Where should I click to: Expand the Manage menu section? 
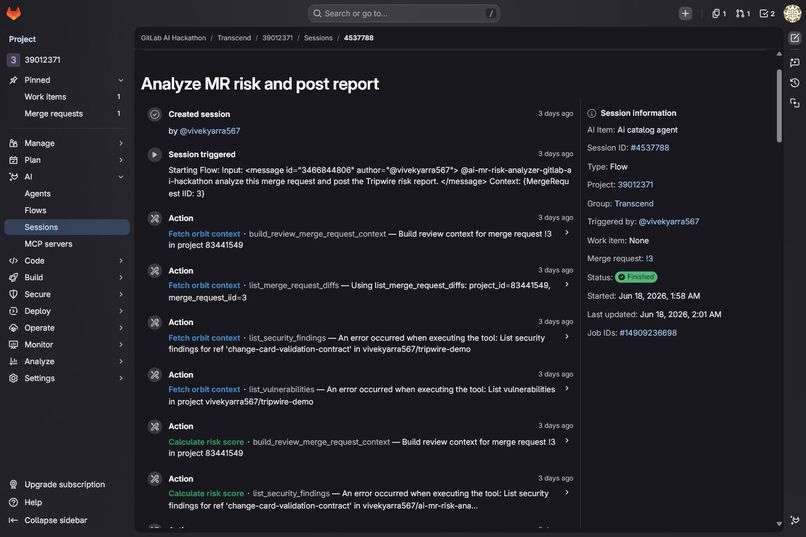67,143
